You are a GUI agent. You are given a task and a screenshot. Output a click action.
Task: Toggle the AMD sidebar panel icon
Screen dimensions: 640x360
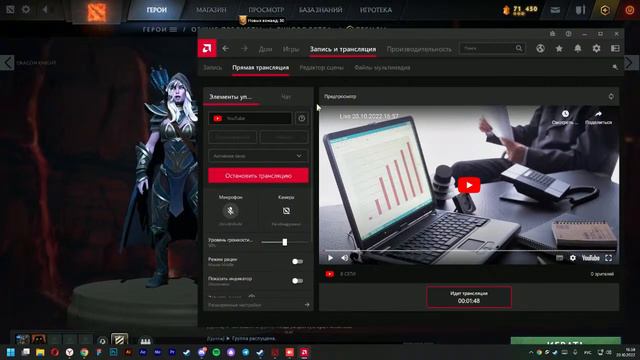(x=615, y=49)
